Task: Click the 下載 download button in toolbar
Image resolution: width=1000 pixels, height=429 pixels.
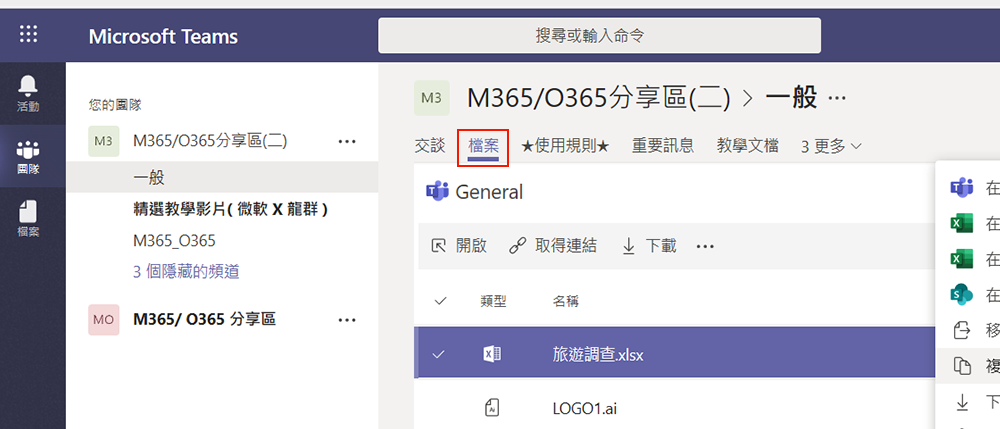Action: point(649,245)
